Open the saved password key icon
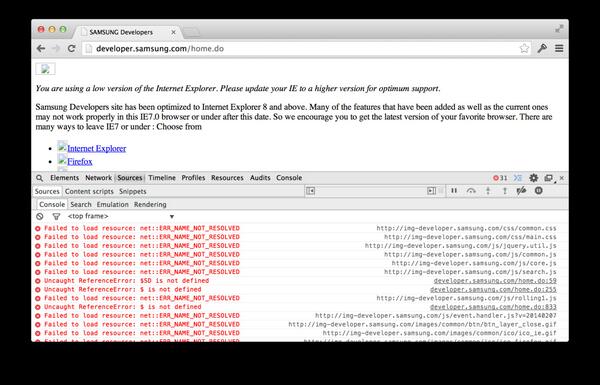Viewport: 600px width, 385px height. point(542,48)
